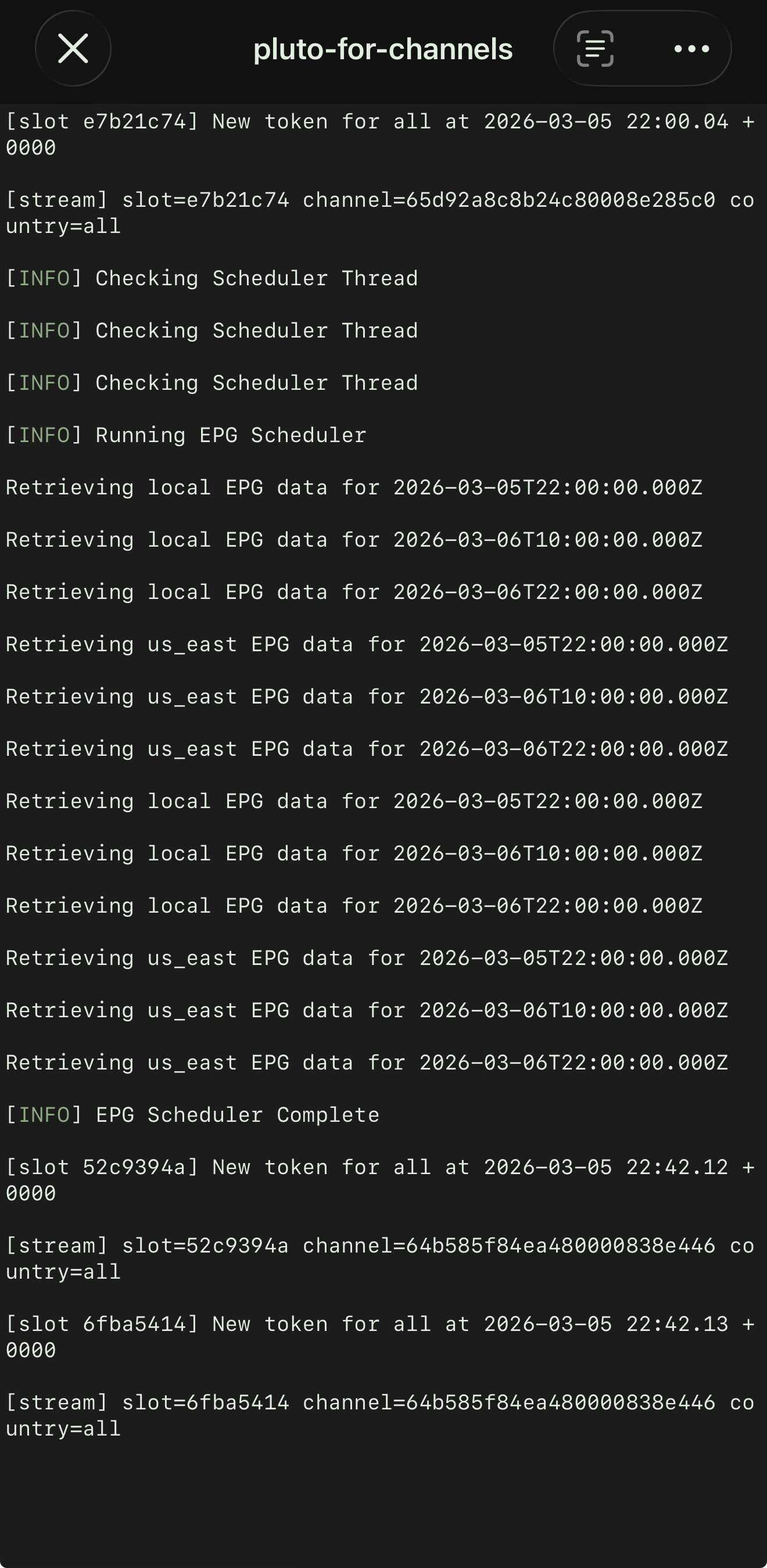Select the last Retrieving us_east EPG data line

point(367,1063)
